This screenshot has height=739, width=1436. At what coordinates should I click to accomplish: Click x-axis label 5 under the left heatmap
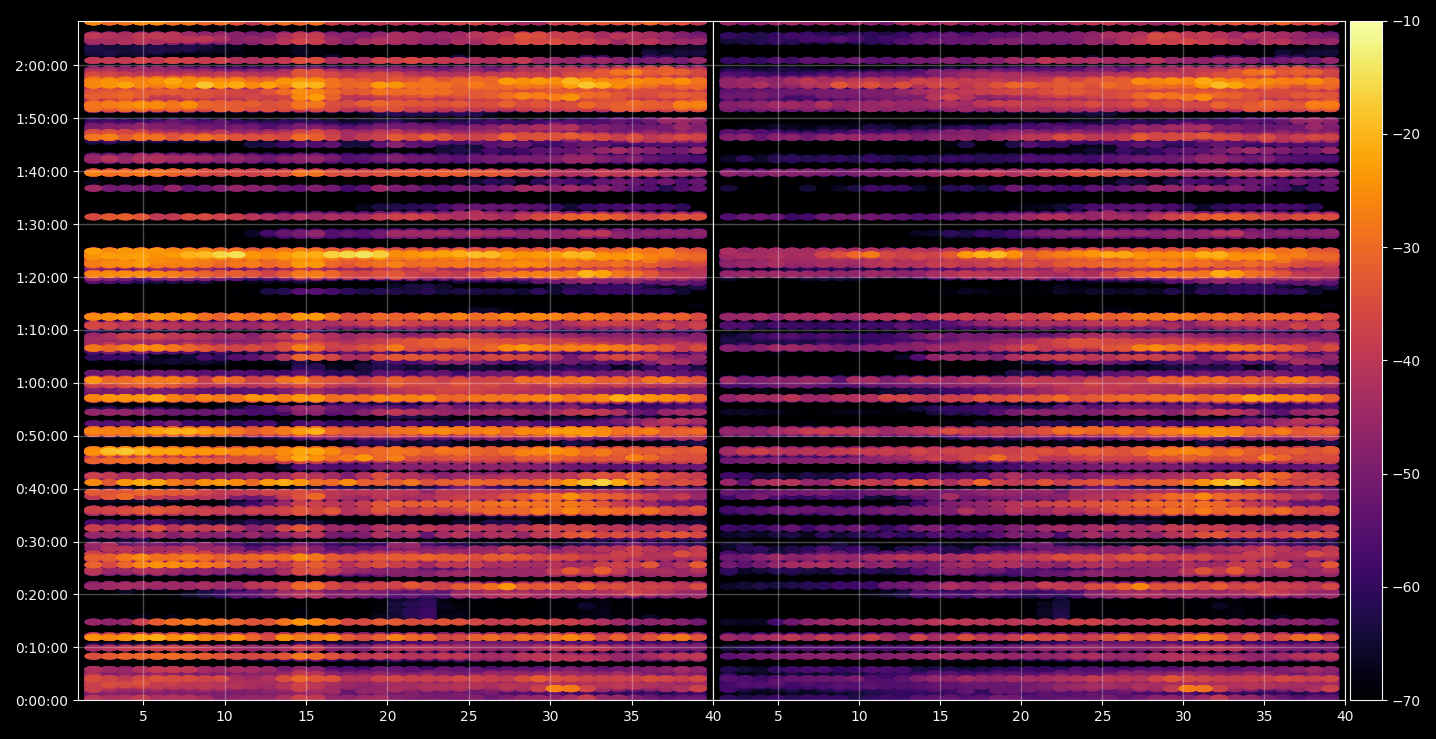pyautogui.click(x=143, y=716)
